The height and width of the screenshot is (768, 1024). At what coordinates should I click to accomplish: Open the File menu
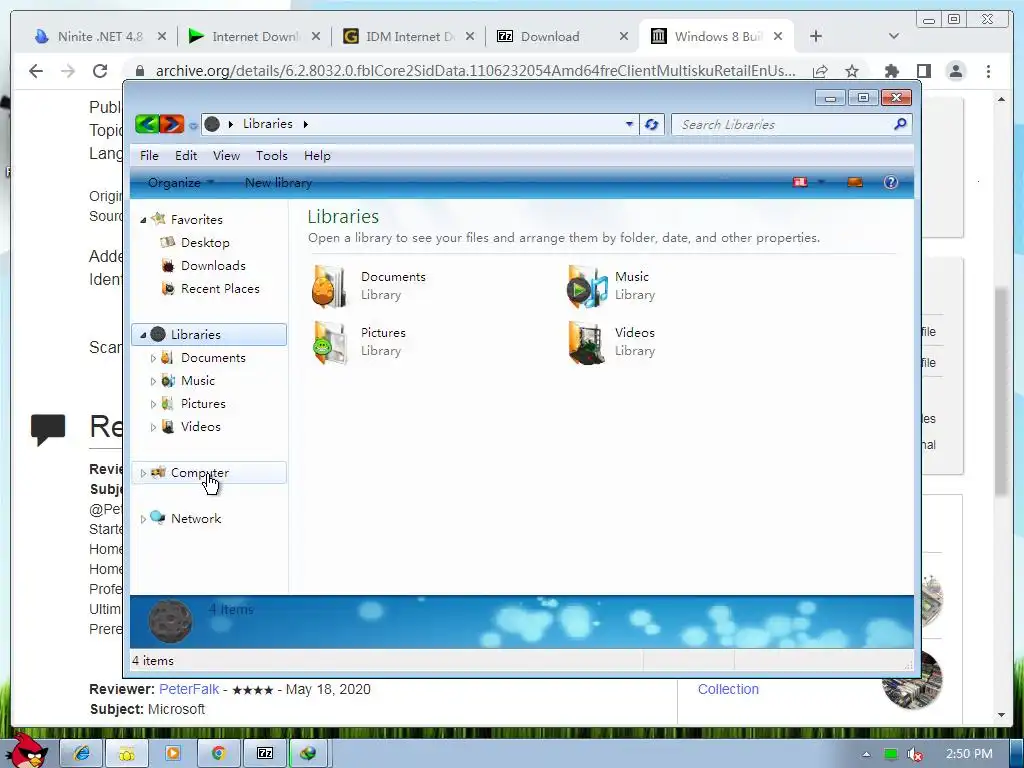pyautogui.click(x=149, y=155)
